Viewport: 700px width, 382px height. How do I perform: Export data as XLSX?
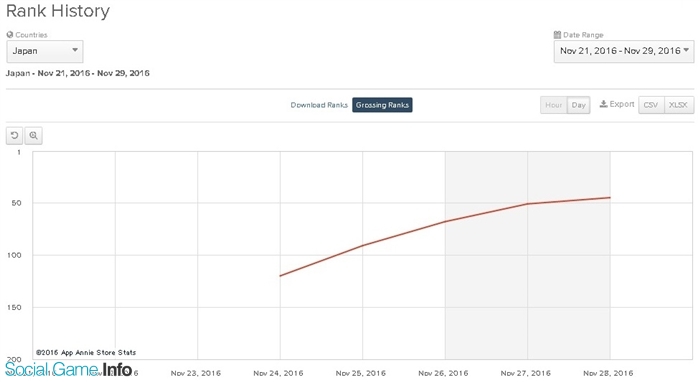679,105
